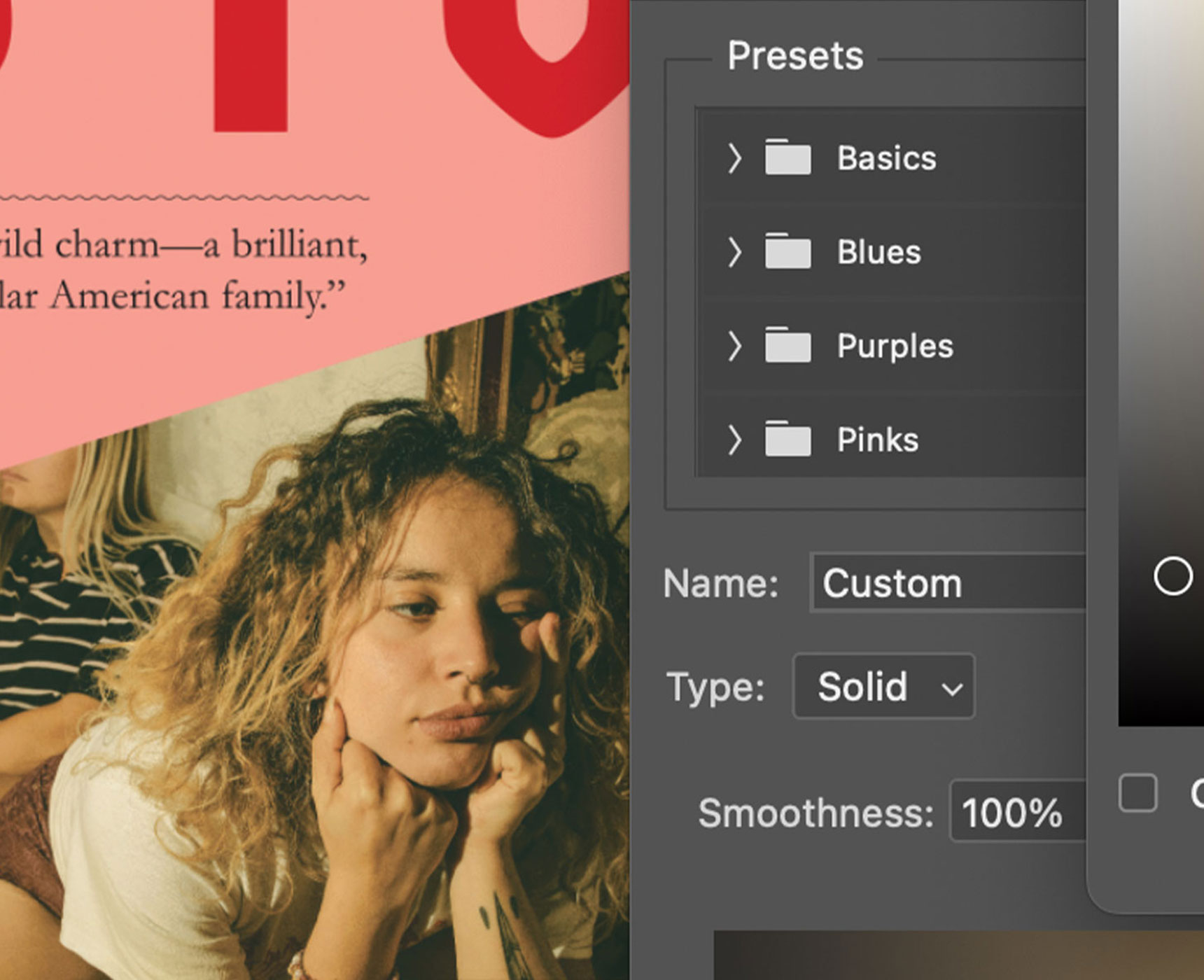Expand the Blues preset group chevron
The width and height of the screenshot is (1204, 980).
(734, 252)
